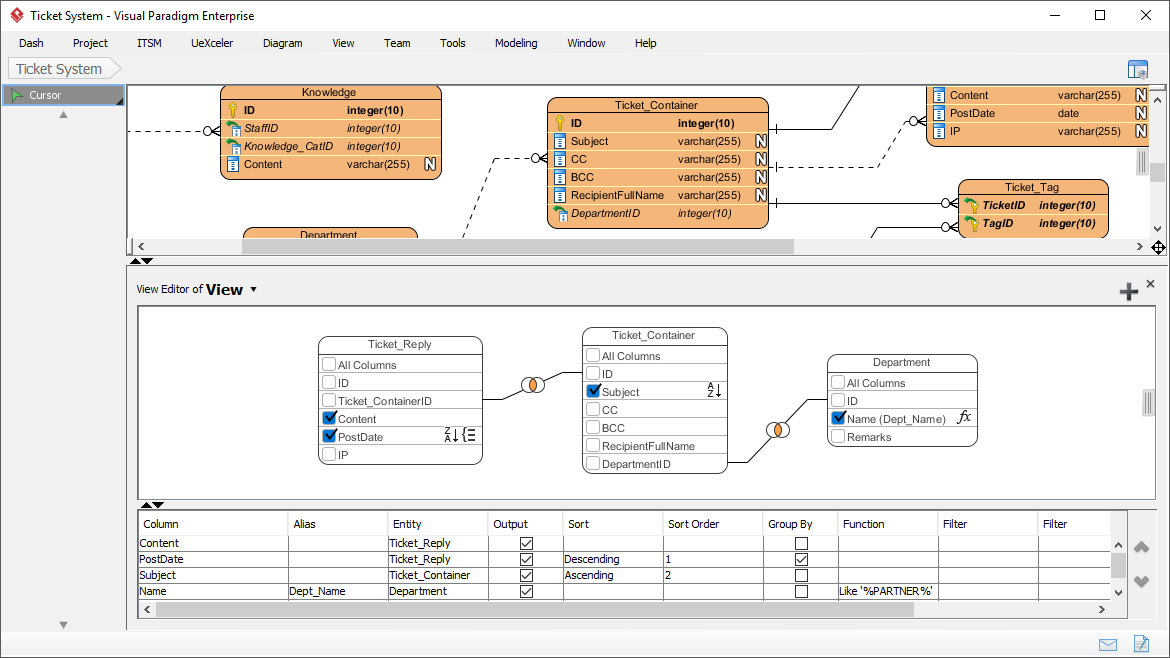The height and width of the screenshot is (658, 1170).
Task: Uncheck Content column in Ticket_Reply
Action: [329, 419]
